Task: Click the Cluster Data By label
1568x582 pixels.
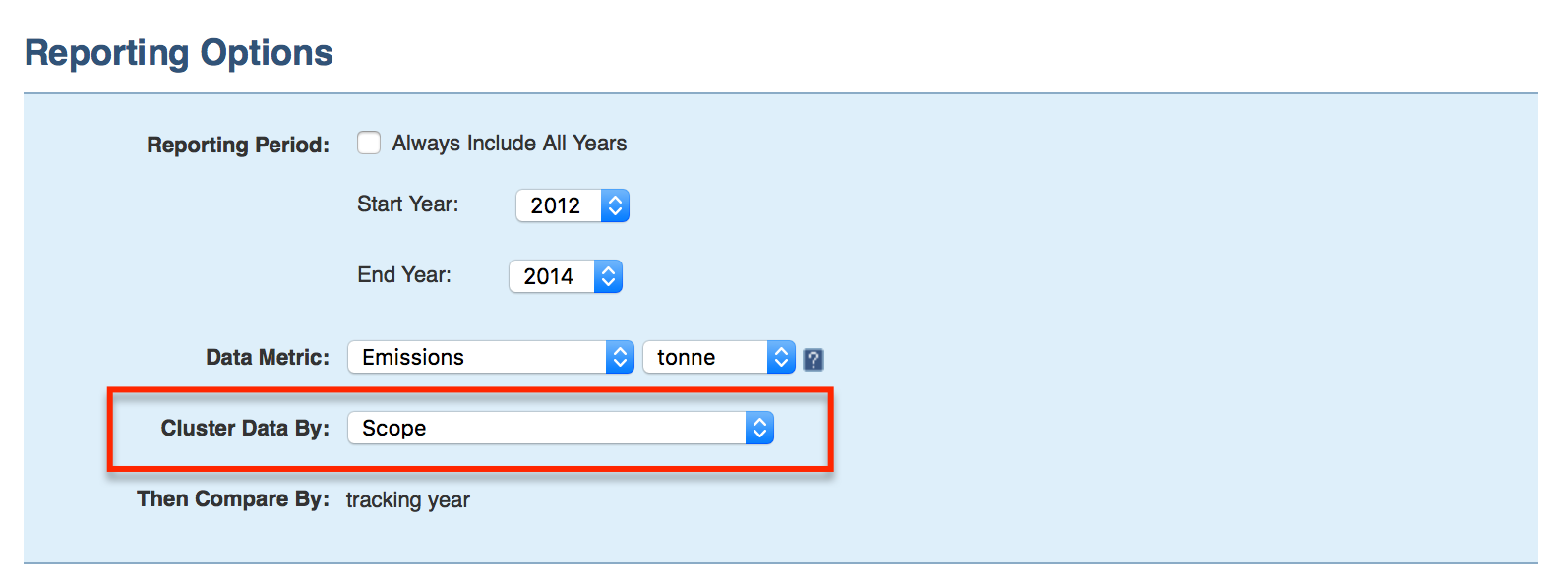Action: [245, 428]
